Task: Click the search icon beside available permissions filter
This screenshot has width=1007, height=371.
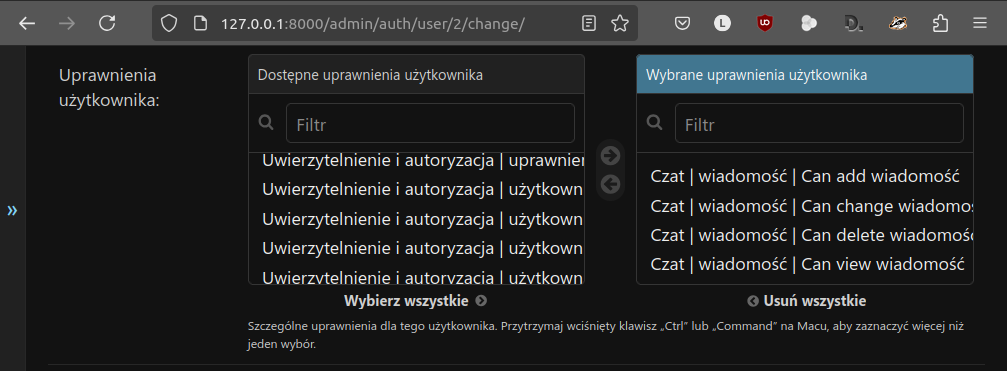Action: pyautogui.click(x=266, y=123)
